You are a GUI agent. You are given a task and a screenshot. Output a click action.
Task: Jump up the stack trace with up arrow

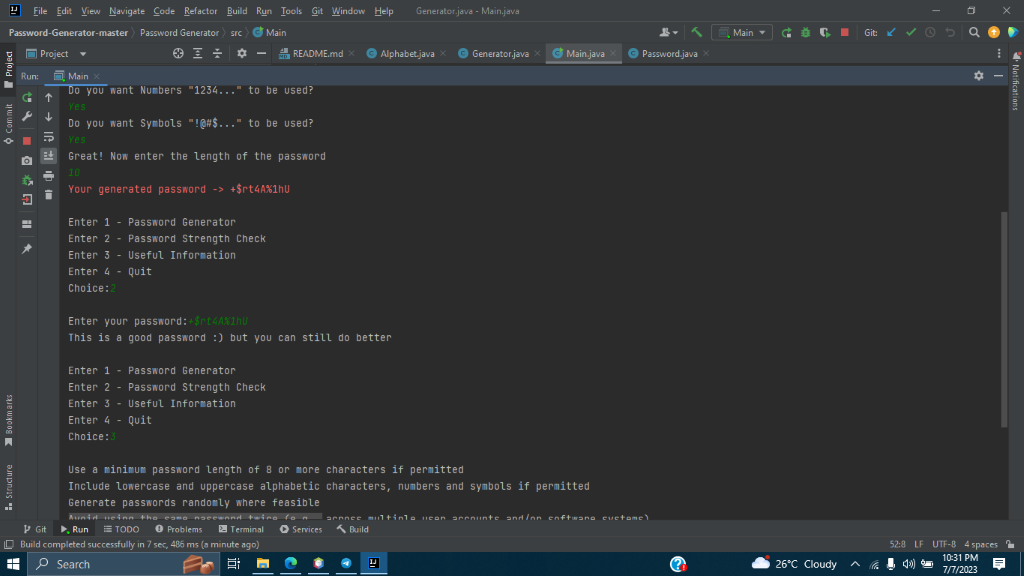(x=48, y=97)
